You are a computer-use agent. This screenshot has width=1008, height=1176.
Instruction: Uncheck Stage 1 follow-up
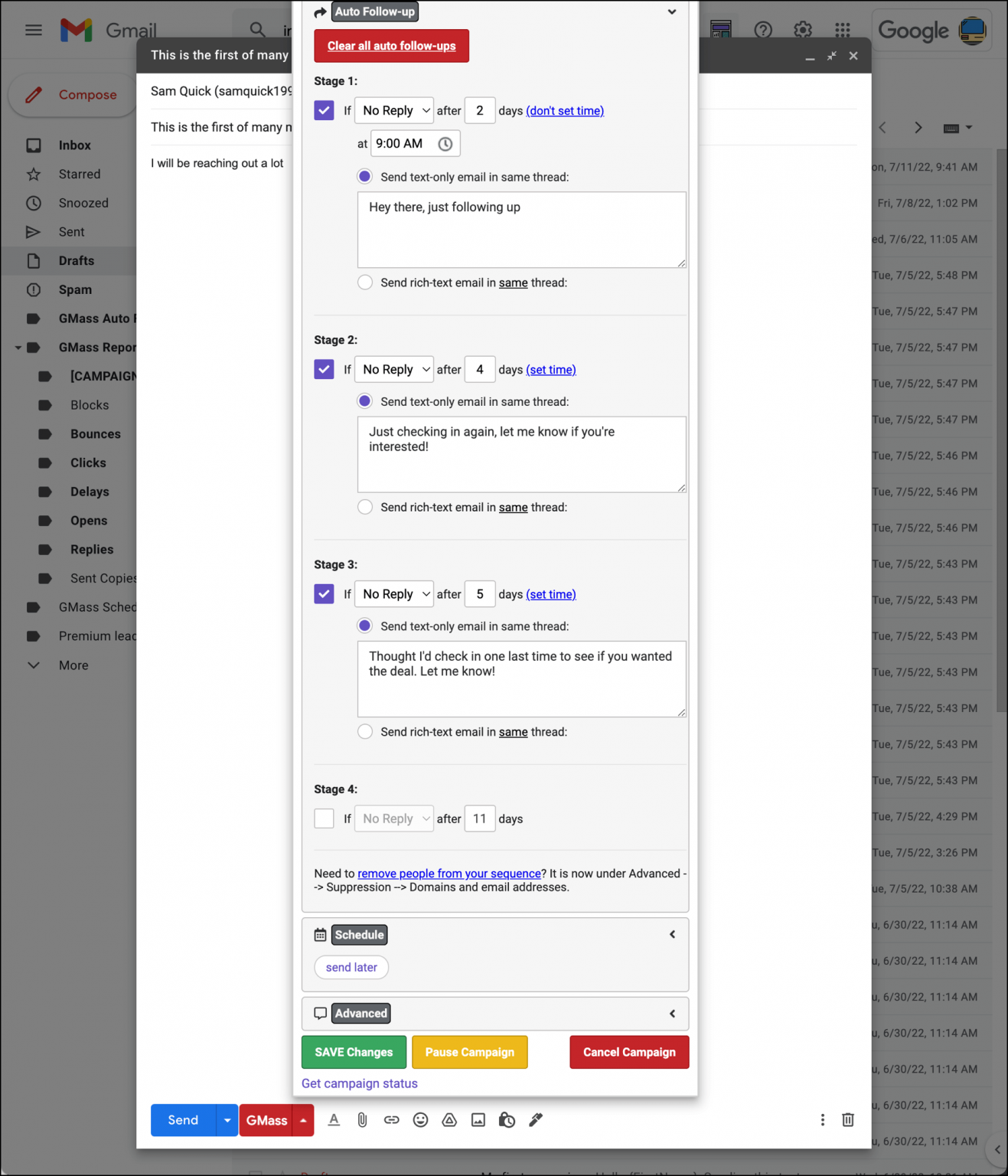pyautogui.click(x=324, y=110)
